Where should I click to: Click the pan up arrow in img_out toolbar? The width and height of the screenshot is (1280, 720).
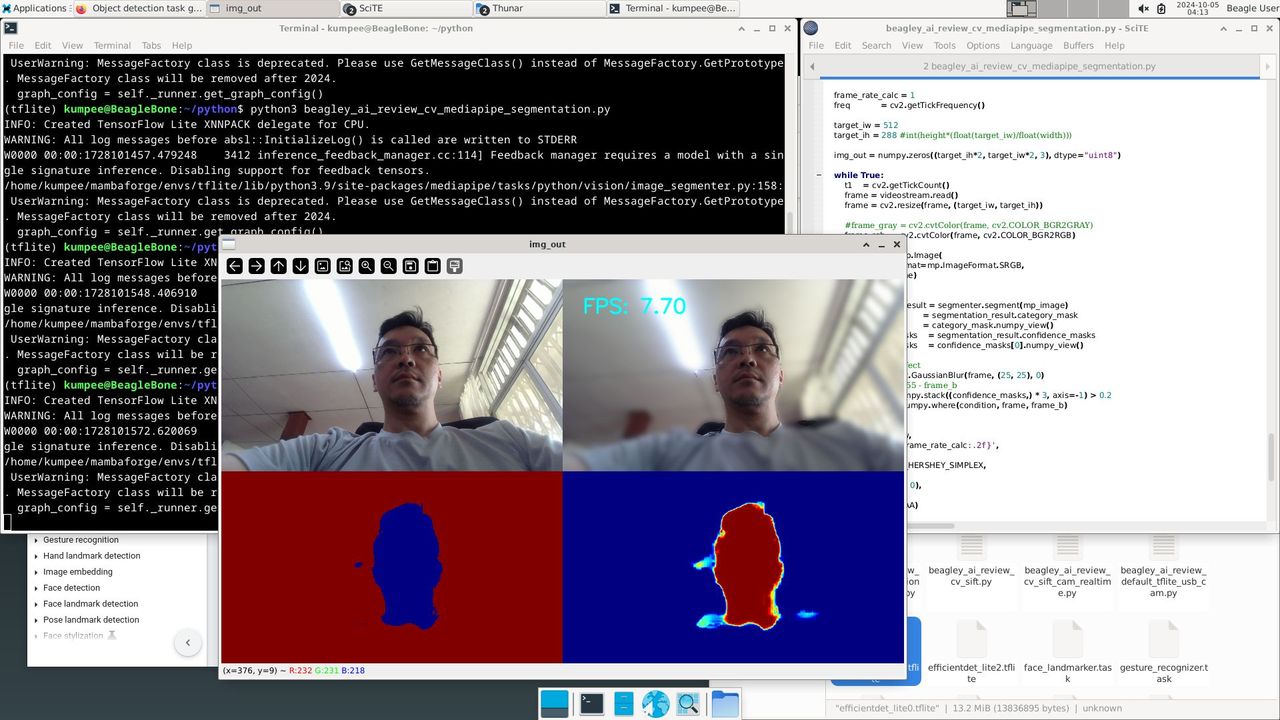click(279, 266)
